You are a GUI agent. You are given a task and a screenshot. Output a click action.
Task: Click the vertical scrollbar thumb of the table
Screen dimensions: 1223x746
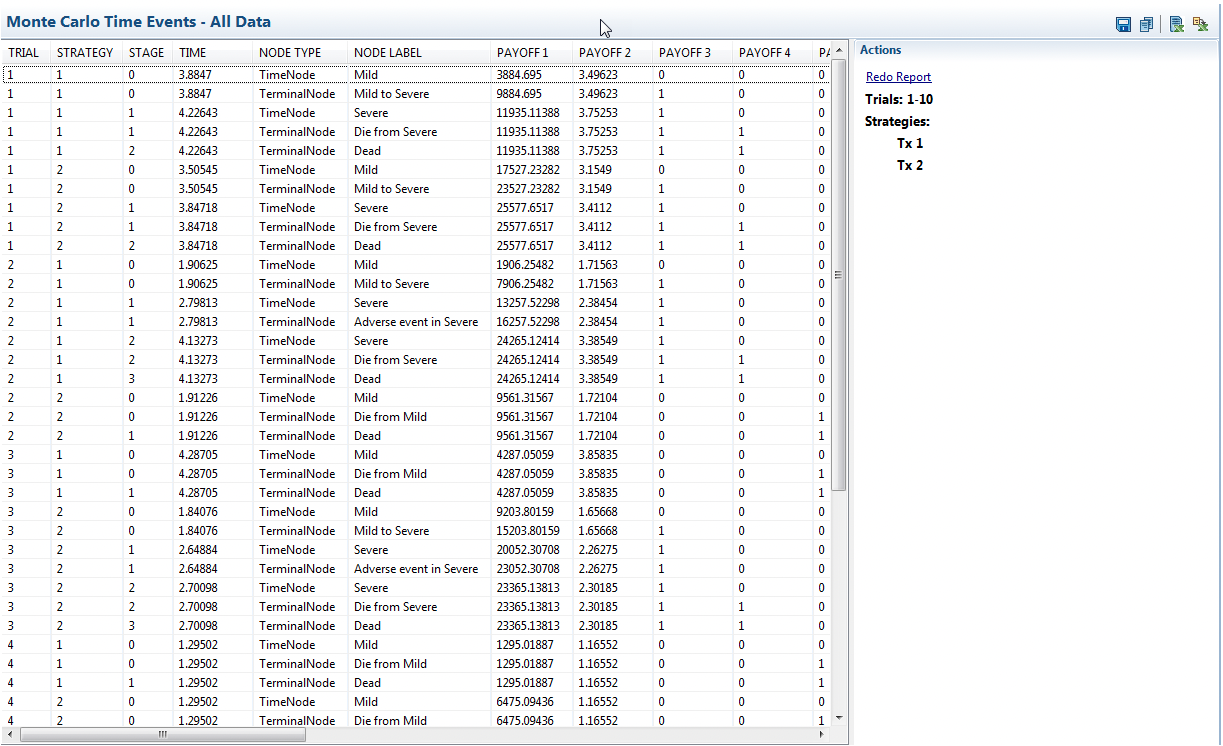tap(839, 275)
